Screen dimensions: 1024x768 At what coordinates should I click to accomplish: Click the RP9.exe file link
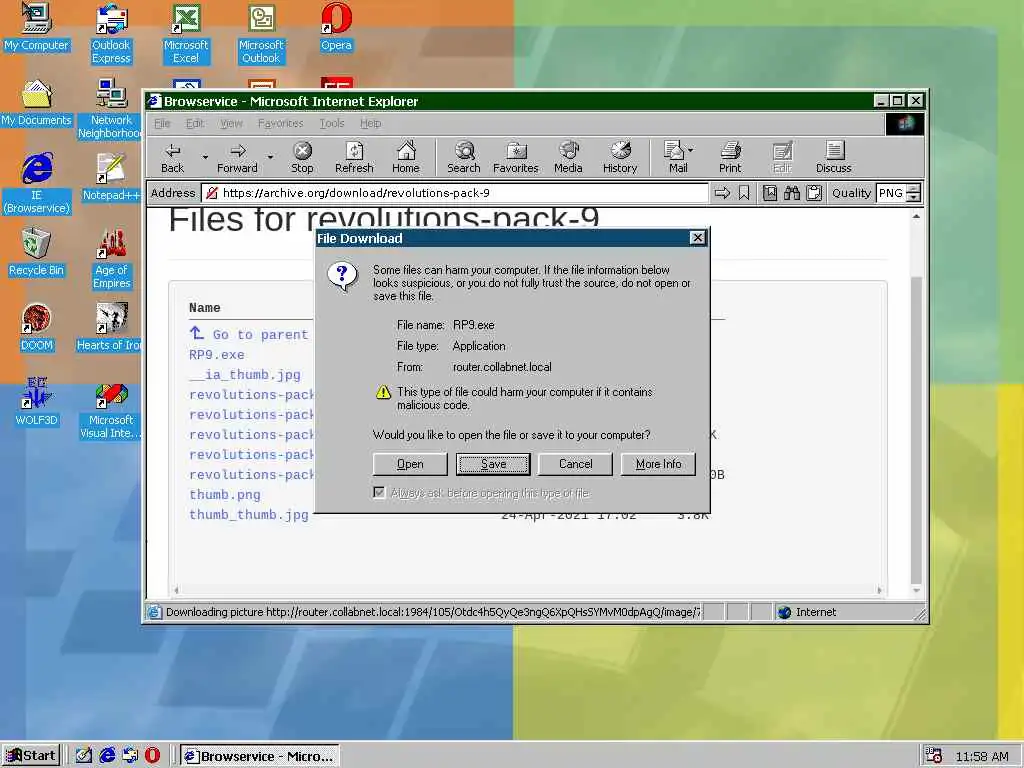click(217, 355)
